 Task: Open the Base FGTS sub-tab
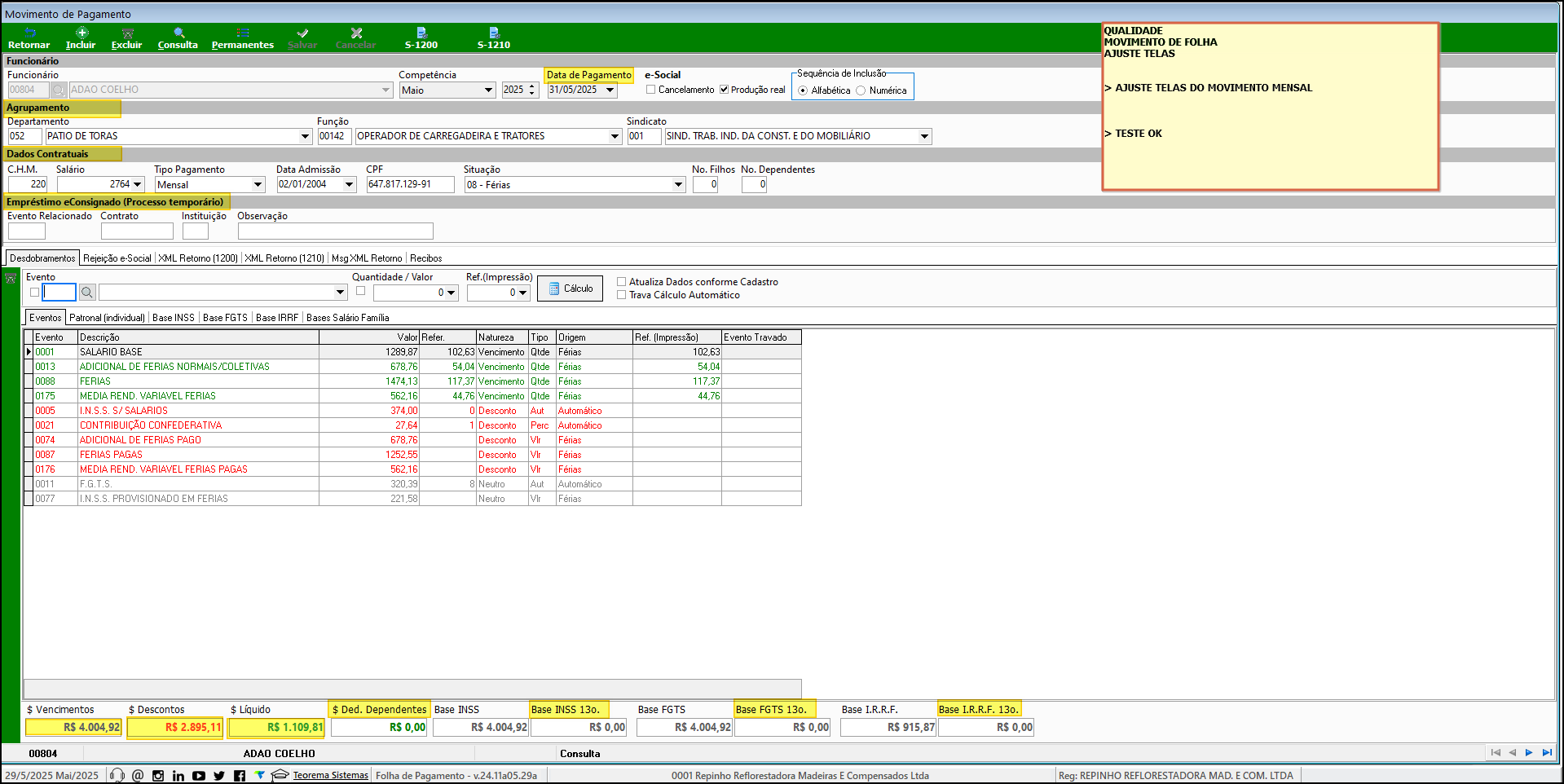point(225,318)
